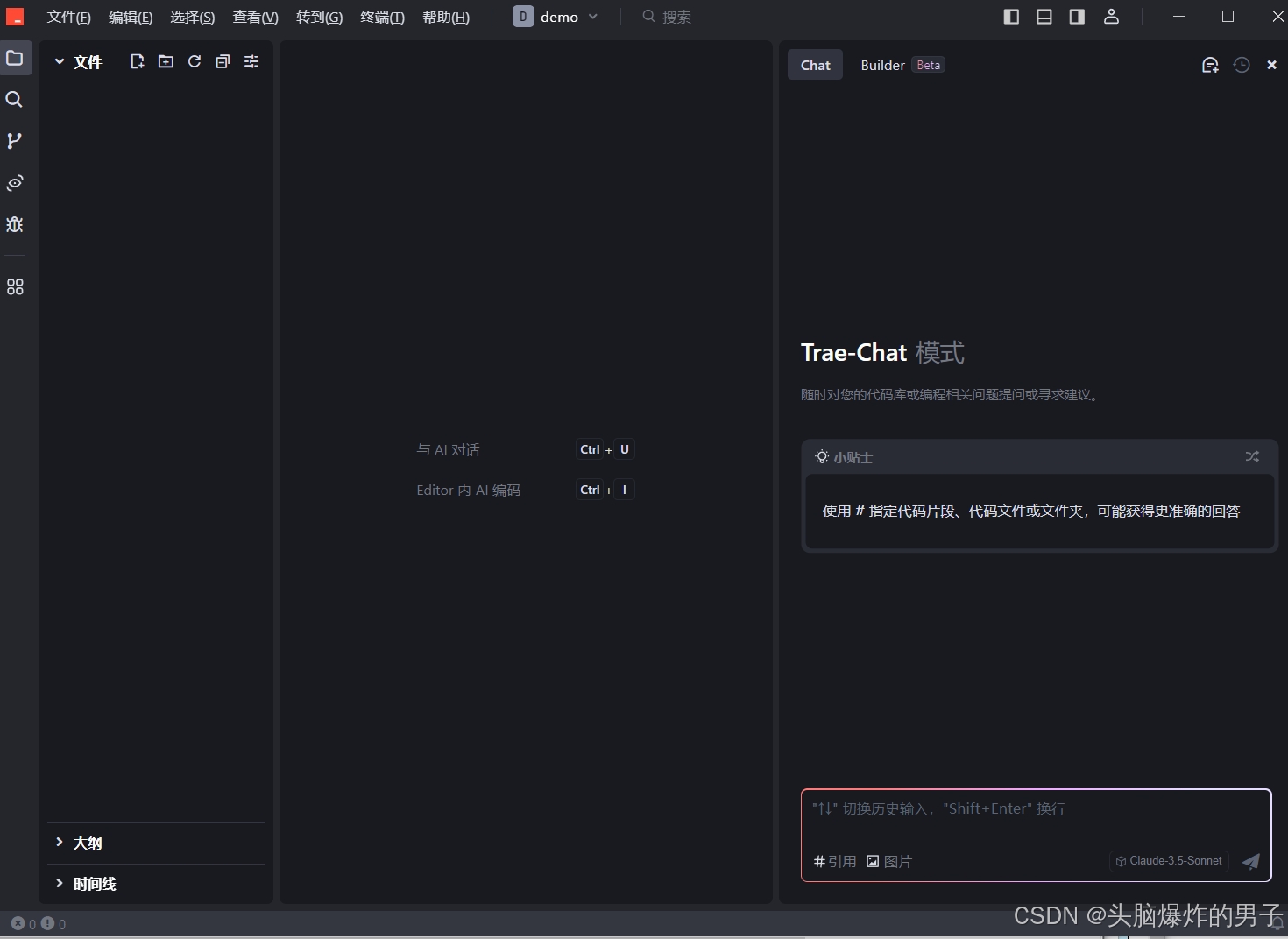Open the Extensions grid icon

[x=15, y=286]
